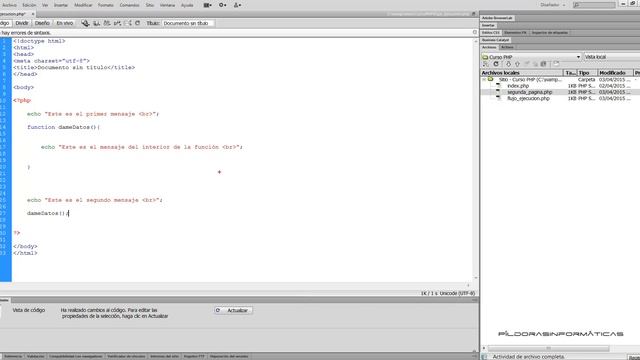Open the Verificador de vínculos tab
The height and width of the screenshot is (360, 640).
126,356
